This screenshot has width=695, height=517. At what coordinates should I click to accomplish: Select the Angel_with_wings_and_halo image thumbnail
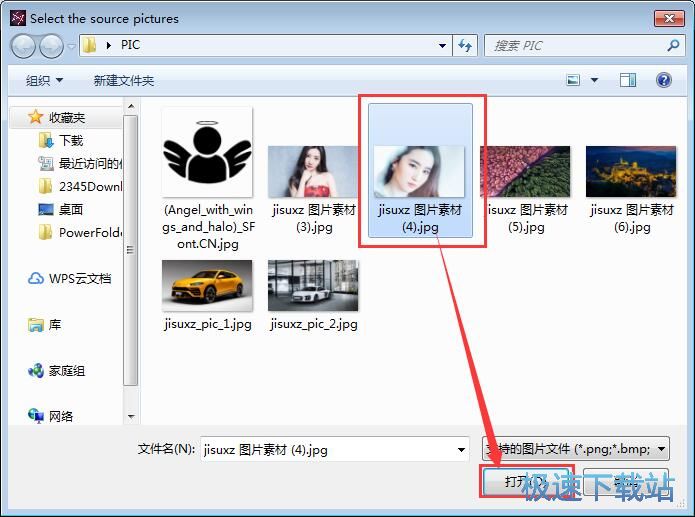(208, 148)
